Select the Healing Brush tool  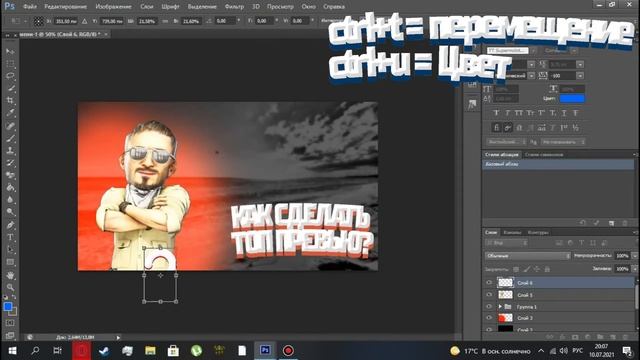[10, 126]
